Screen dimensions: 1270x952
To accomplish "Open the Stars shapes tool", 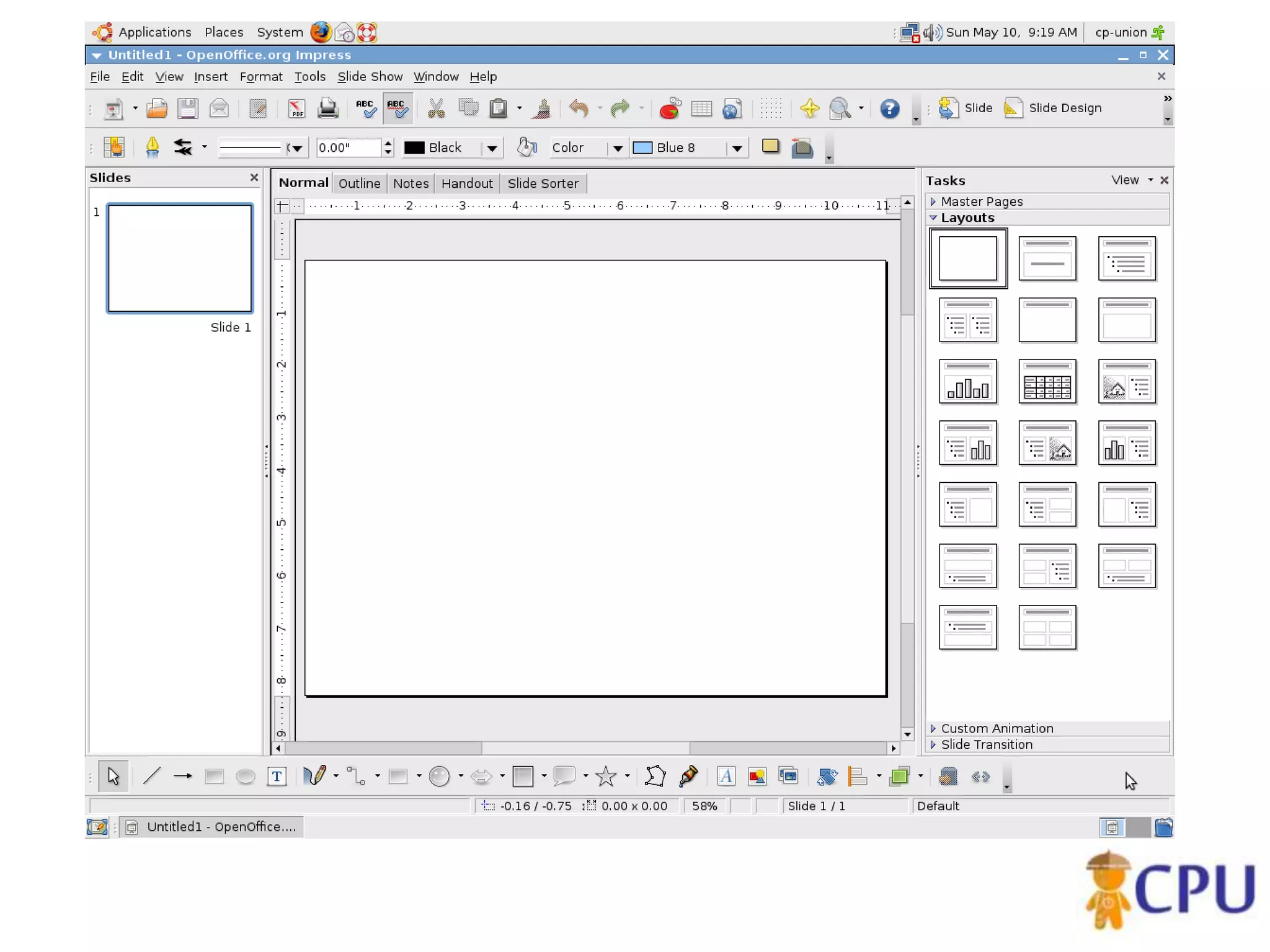I will [606, 777].
